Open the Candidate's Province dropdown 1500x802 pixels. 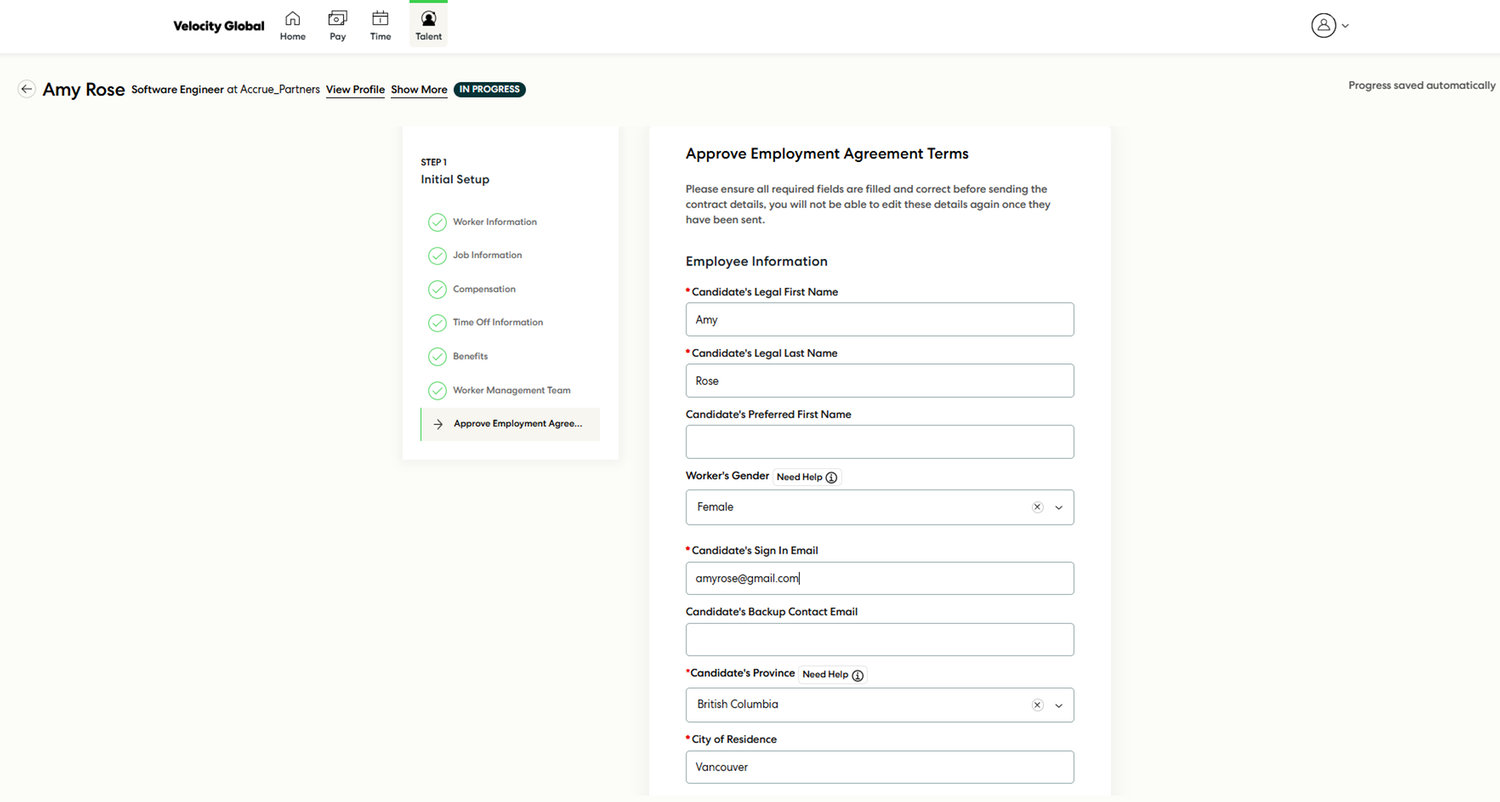pos(1058,705)
